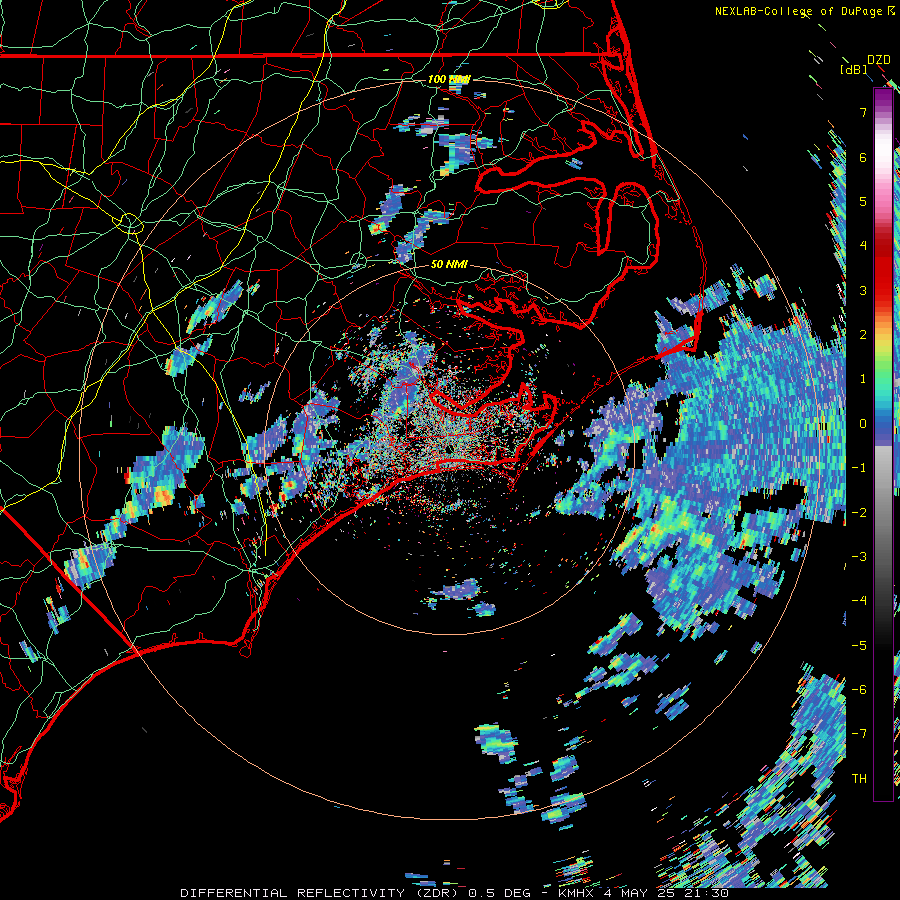Select the 6 dB scale label
This screenshot has width=900, height=900.
pyautogui.click(x=863, y=157)
